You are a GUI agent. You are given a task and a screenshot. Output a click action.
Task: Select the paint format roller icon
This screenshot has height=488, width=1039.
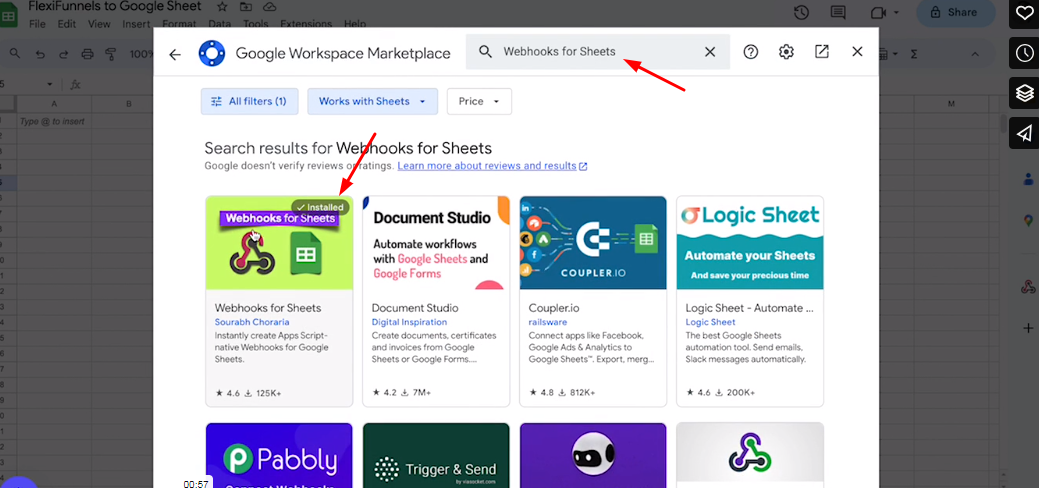[x=111, y=54]
